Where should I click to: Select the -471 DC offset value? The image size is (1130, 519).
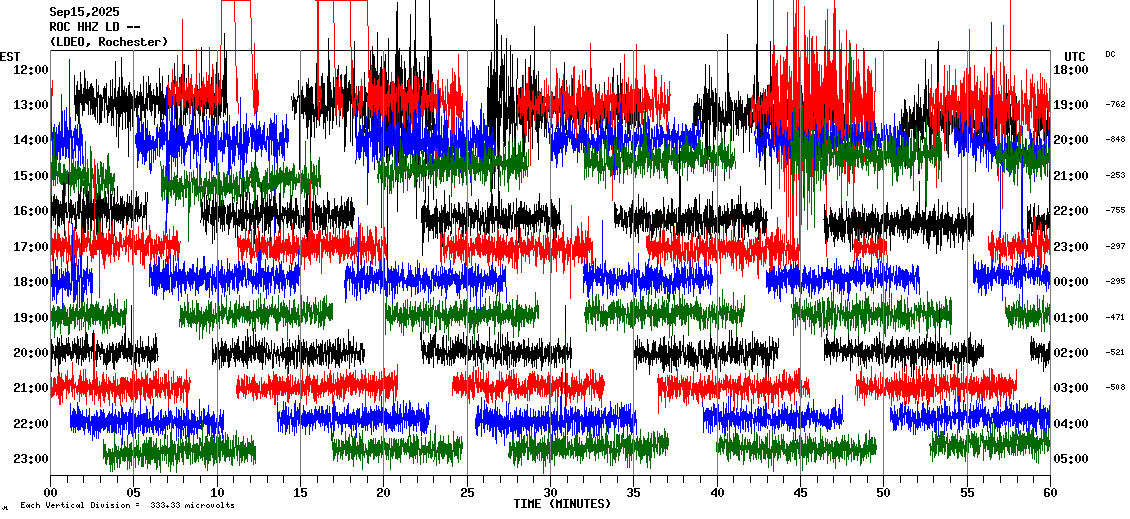[x=1116, y=317]
